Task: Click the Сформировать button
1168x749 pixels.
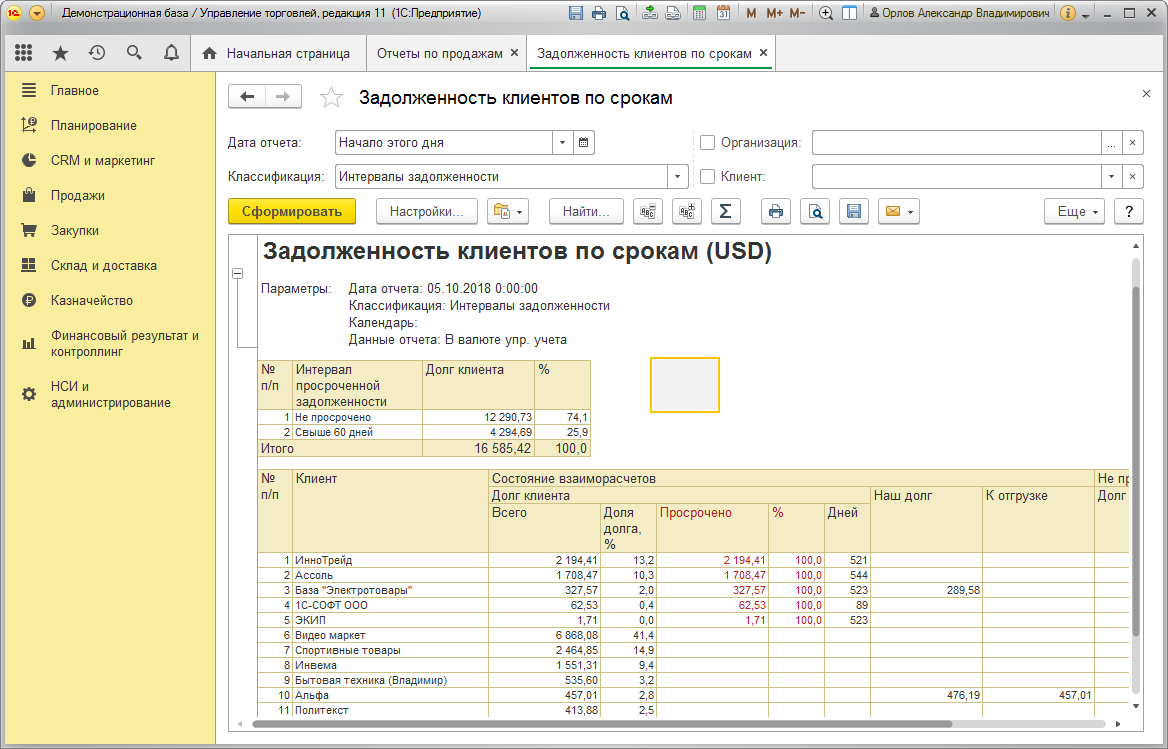Action: click(292, 211)
